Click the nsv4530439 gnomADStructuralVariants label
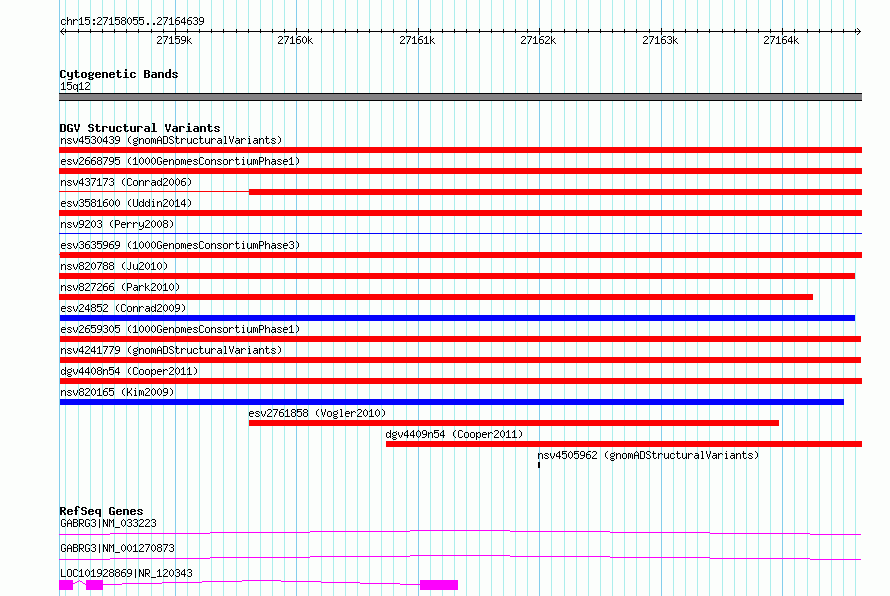Viewport: 890px width, 596px height. pyautogui.click(x=171, y=140)
